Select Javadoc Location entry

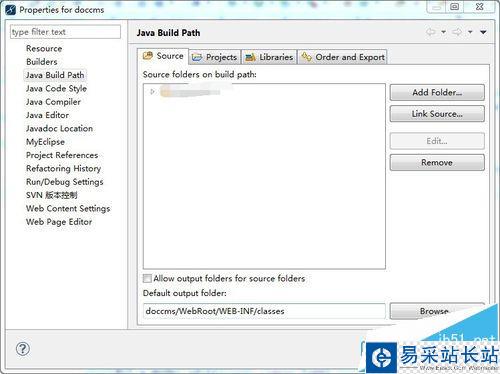59,128
